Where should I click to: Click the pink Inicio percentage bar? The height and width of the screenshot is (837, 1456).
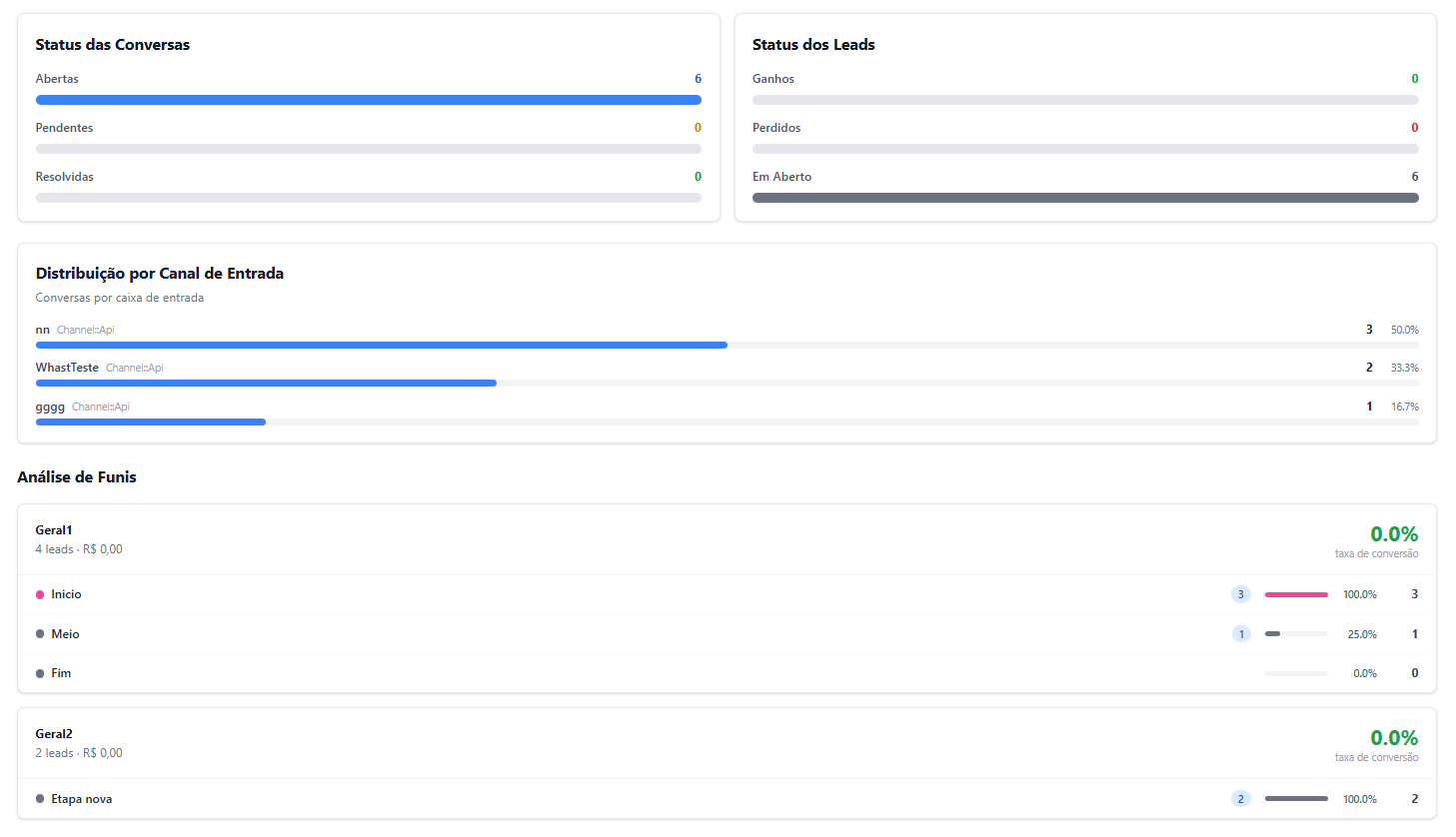(x=1296, y=594)
